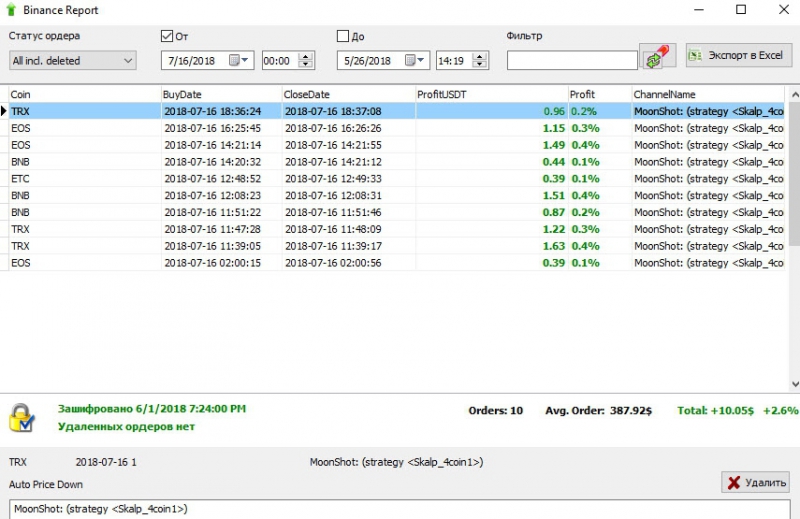Sort by BuyDate column header

pos(221,94)
